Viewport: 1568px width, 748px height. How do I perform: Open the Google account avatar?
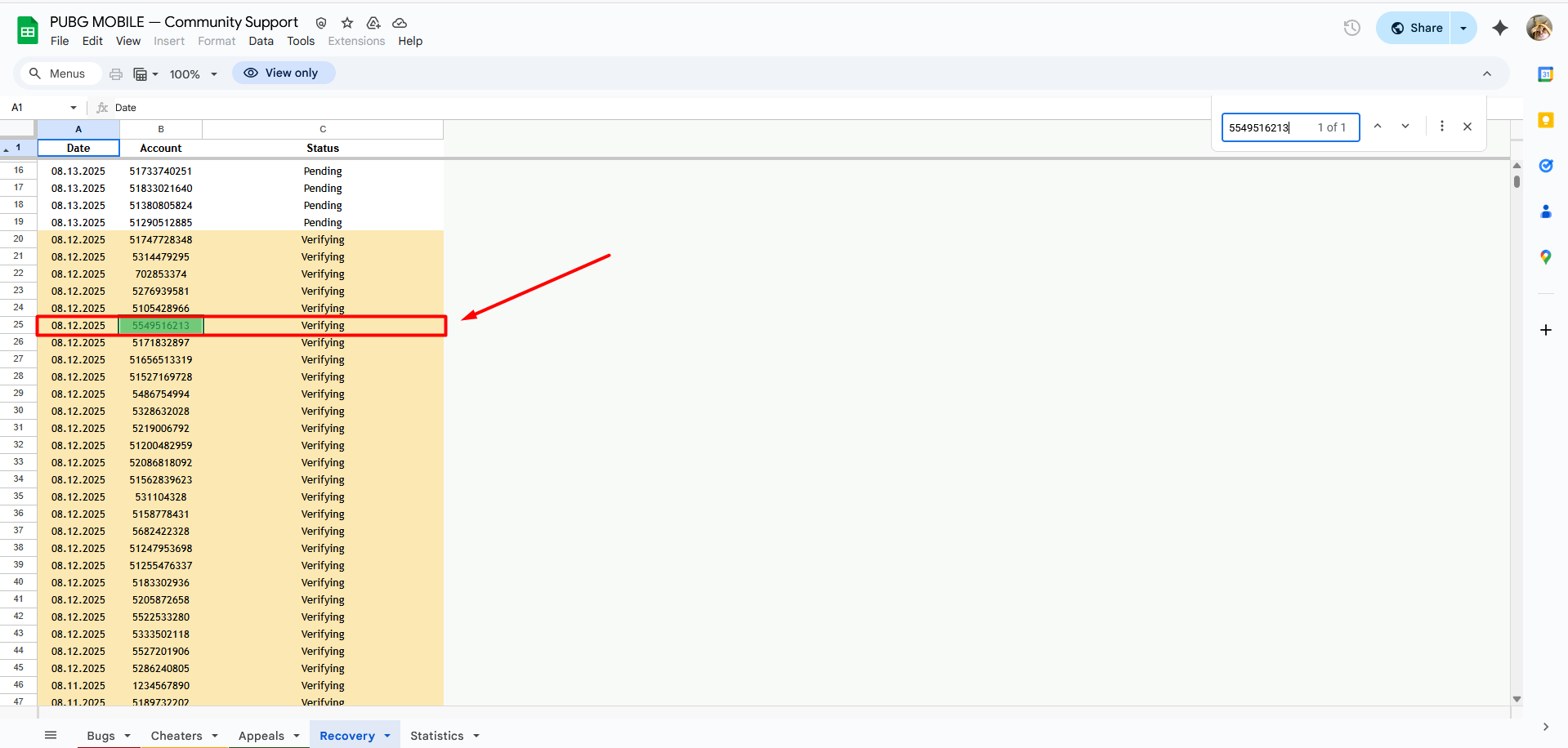(1539, 28)
